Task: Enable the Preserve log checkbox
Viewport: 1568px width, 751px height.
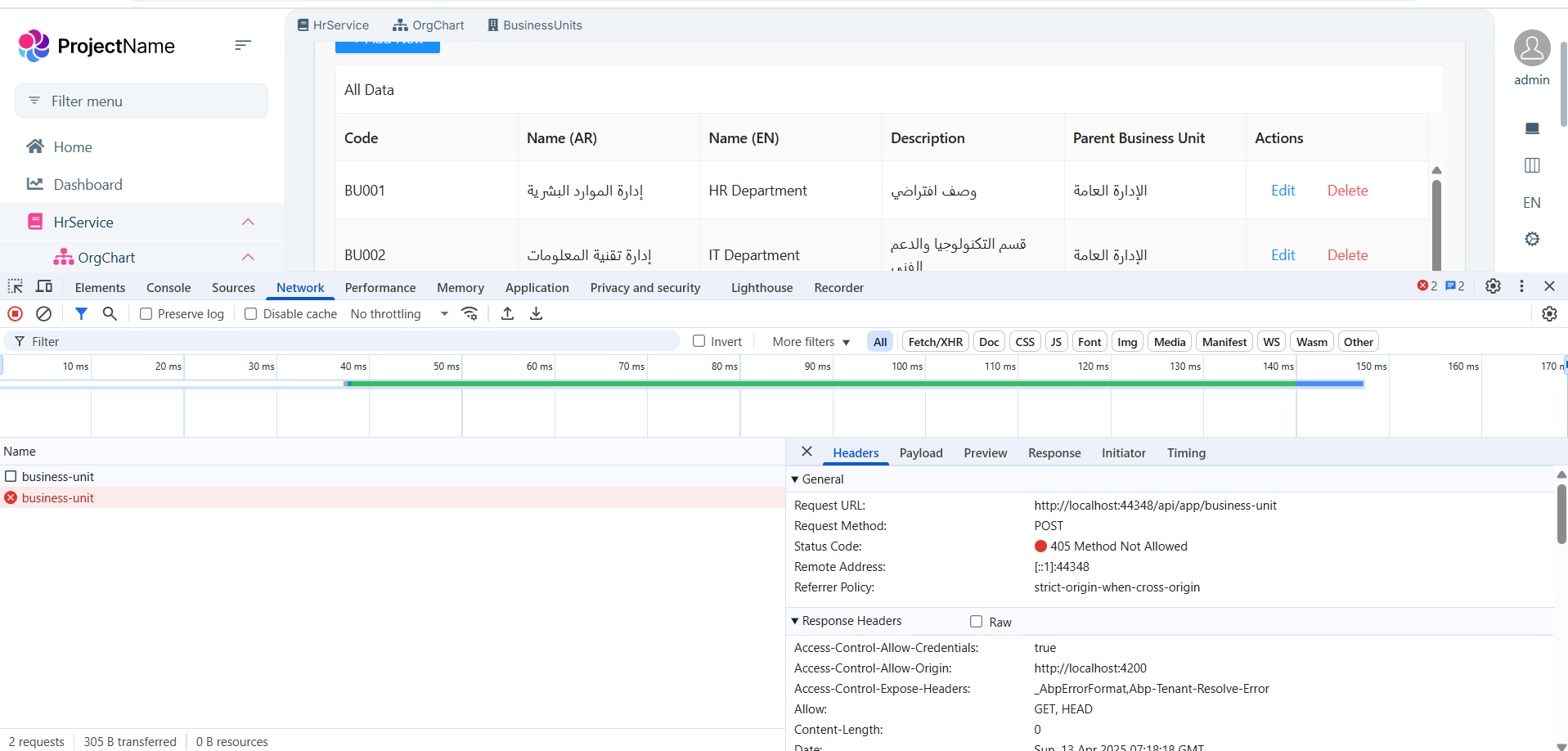Action: (146, 314)
